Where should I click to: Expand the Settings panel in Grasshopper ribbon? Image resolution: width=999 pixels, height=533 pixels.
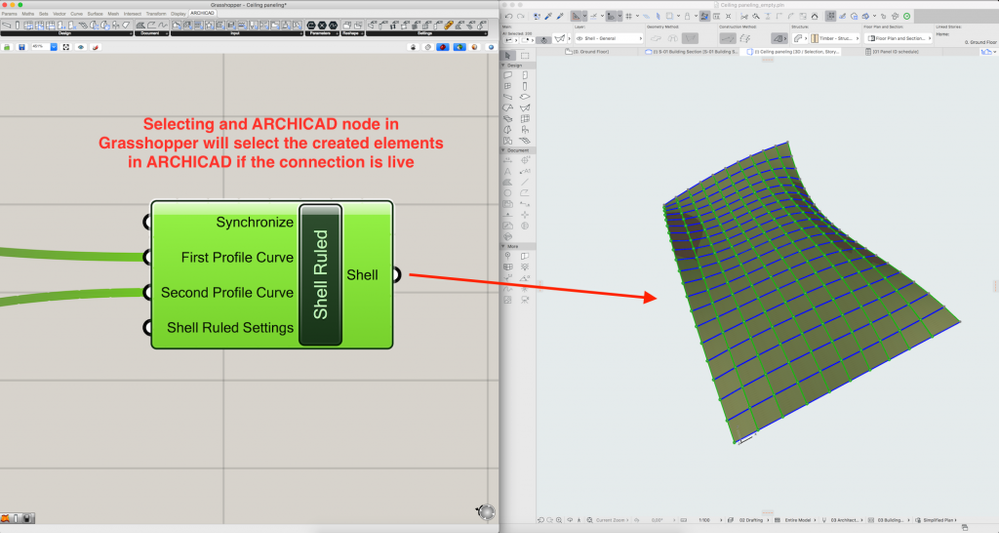click(x=427, y=33)
